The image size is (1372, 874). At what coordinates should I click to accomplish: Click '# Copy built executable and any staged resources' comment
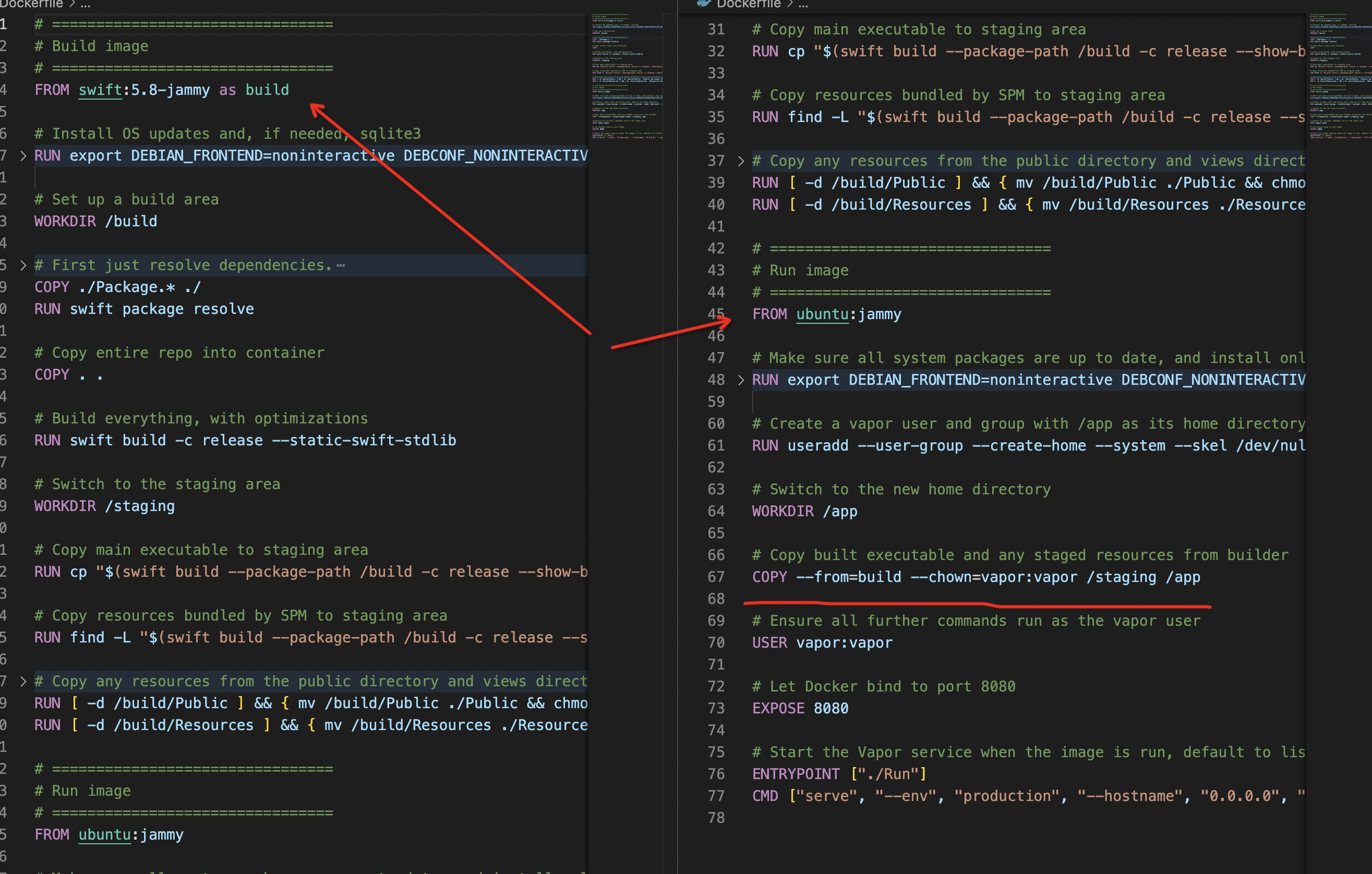point(1020,555)
